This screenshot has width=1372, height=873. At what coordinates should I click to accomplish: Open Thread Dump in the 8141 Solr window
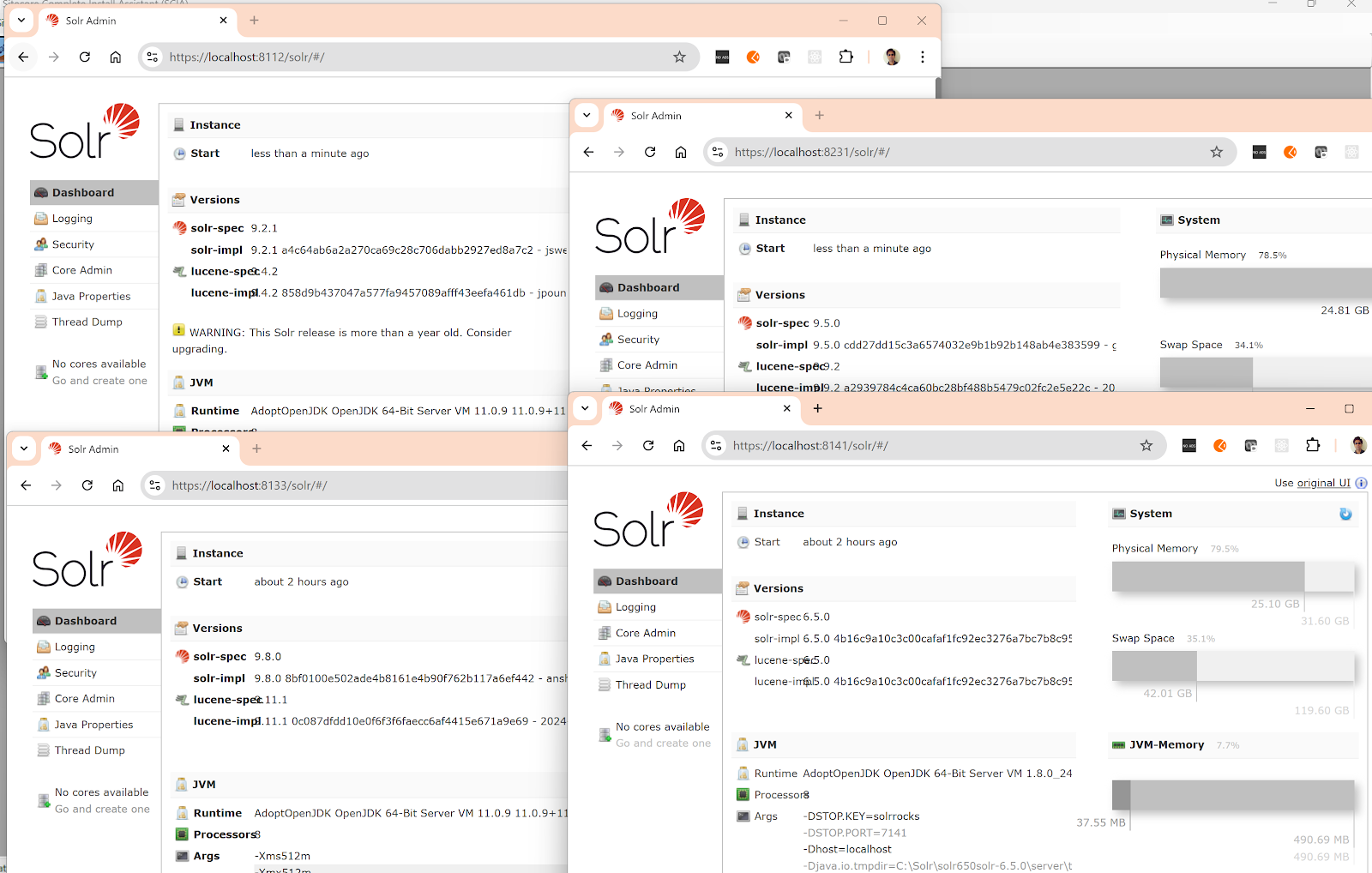pos(658,685)
